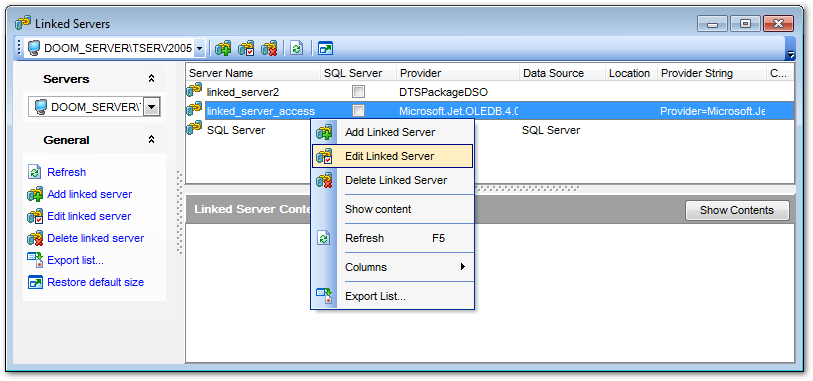Open the DOOM_SERVER combo box in the Servers panel

point(151,107)
